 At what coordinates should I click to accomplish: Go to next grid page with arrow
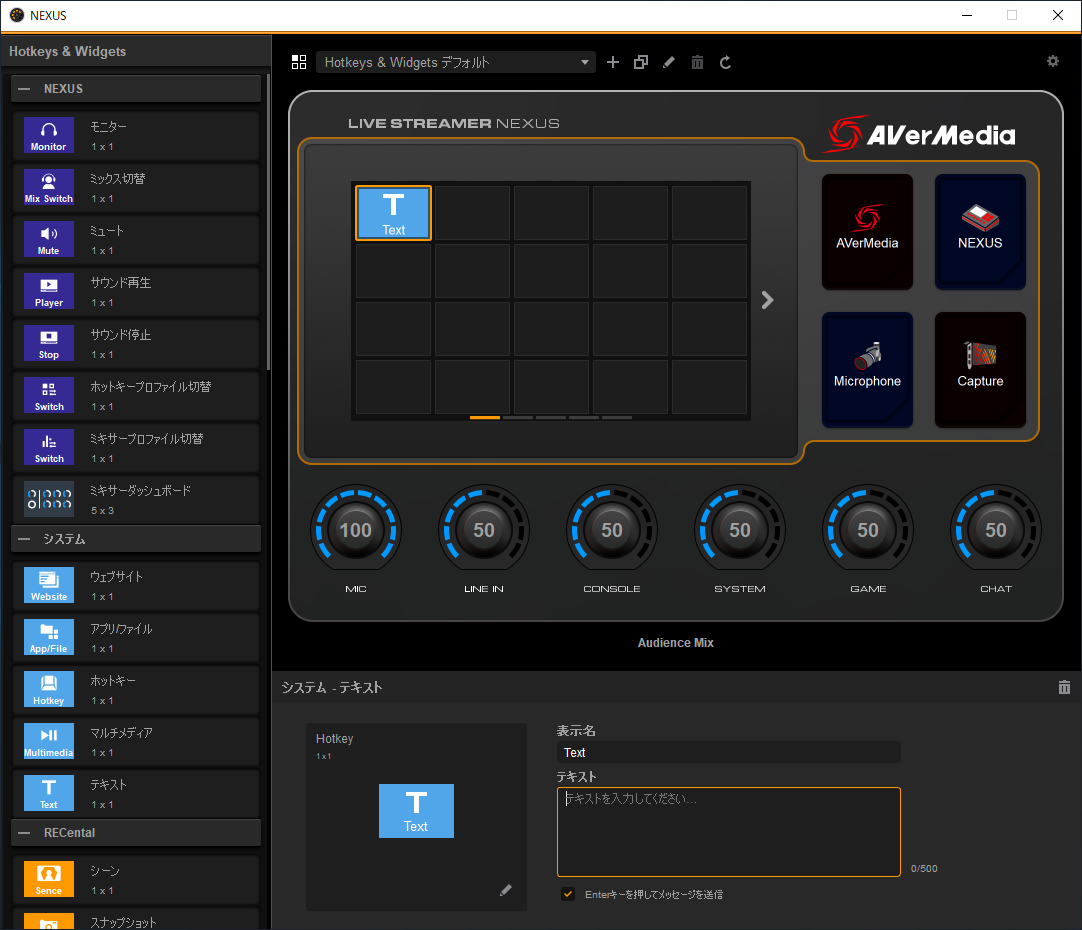click(x=767, y=300)
